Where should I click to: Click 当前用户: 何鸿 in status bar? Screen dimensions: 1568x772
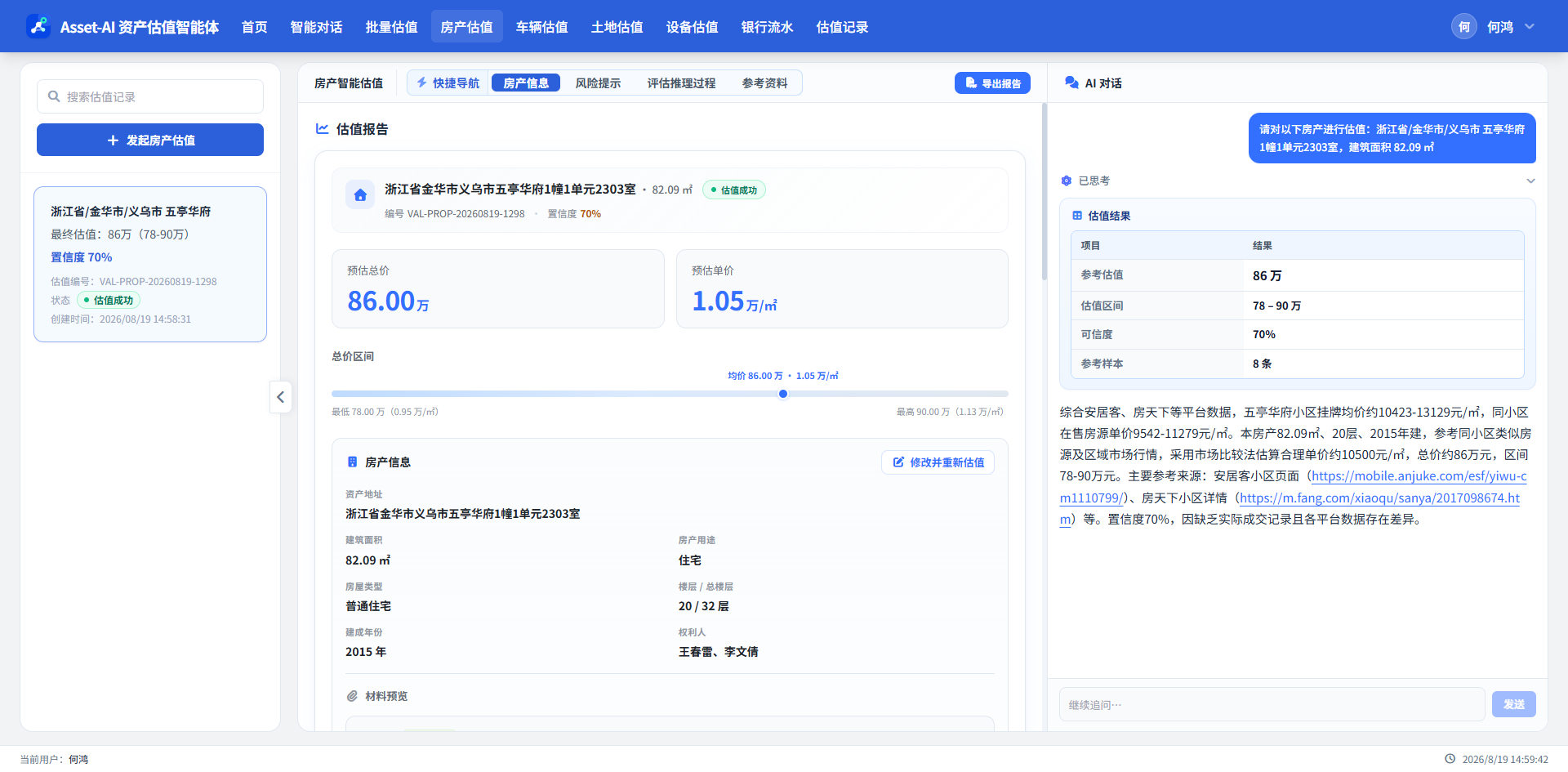click(54, 759)
